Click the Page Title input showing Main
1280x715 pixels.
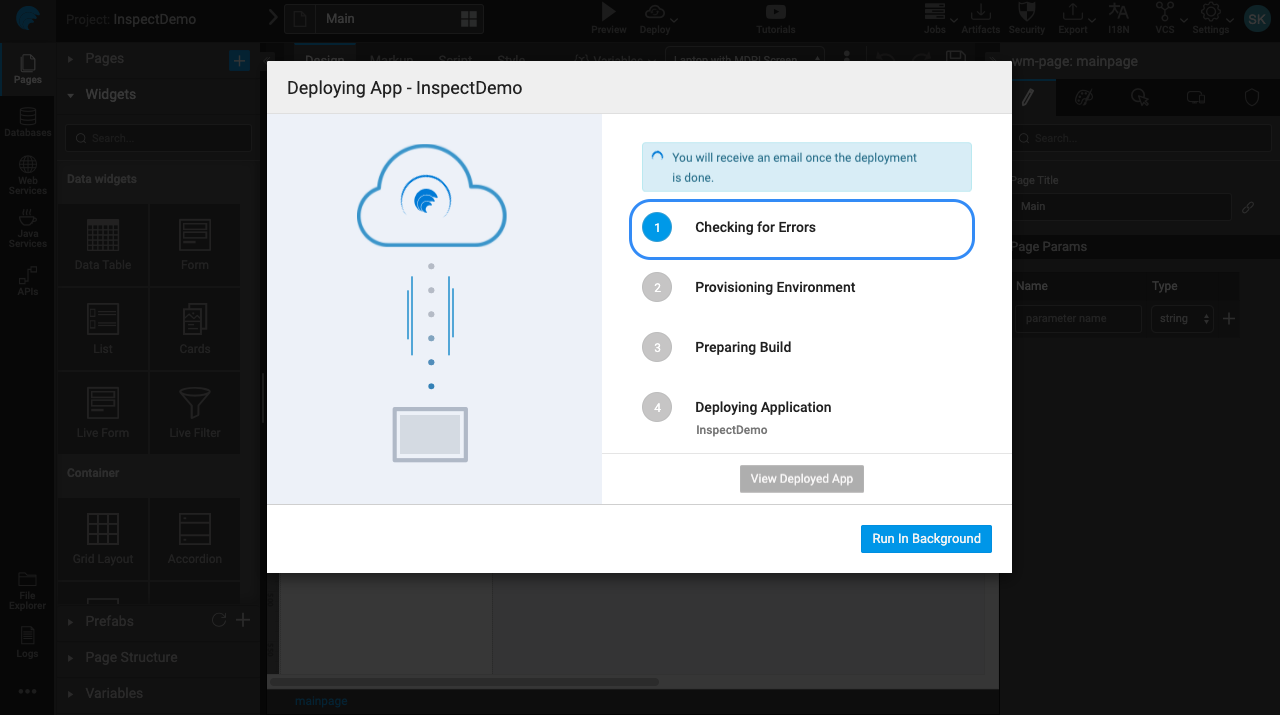pyautogui.click(x=1120, y=207)
